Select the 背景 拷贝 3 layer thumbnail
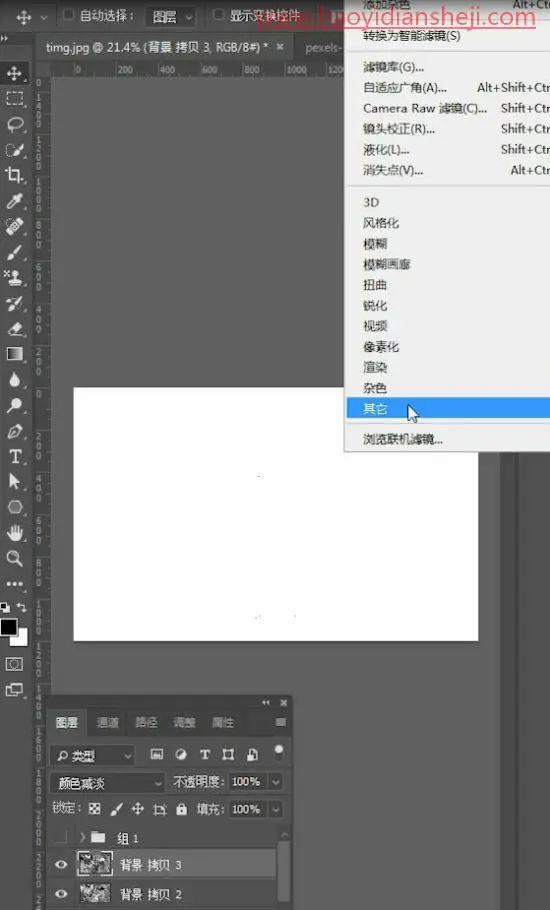 pyautogui.click(x=95, y=865)
